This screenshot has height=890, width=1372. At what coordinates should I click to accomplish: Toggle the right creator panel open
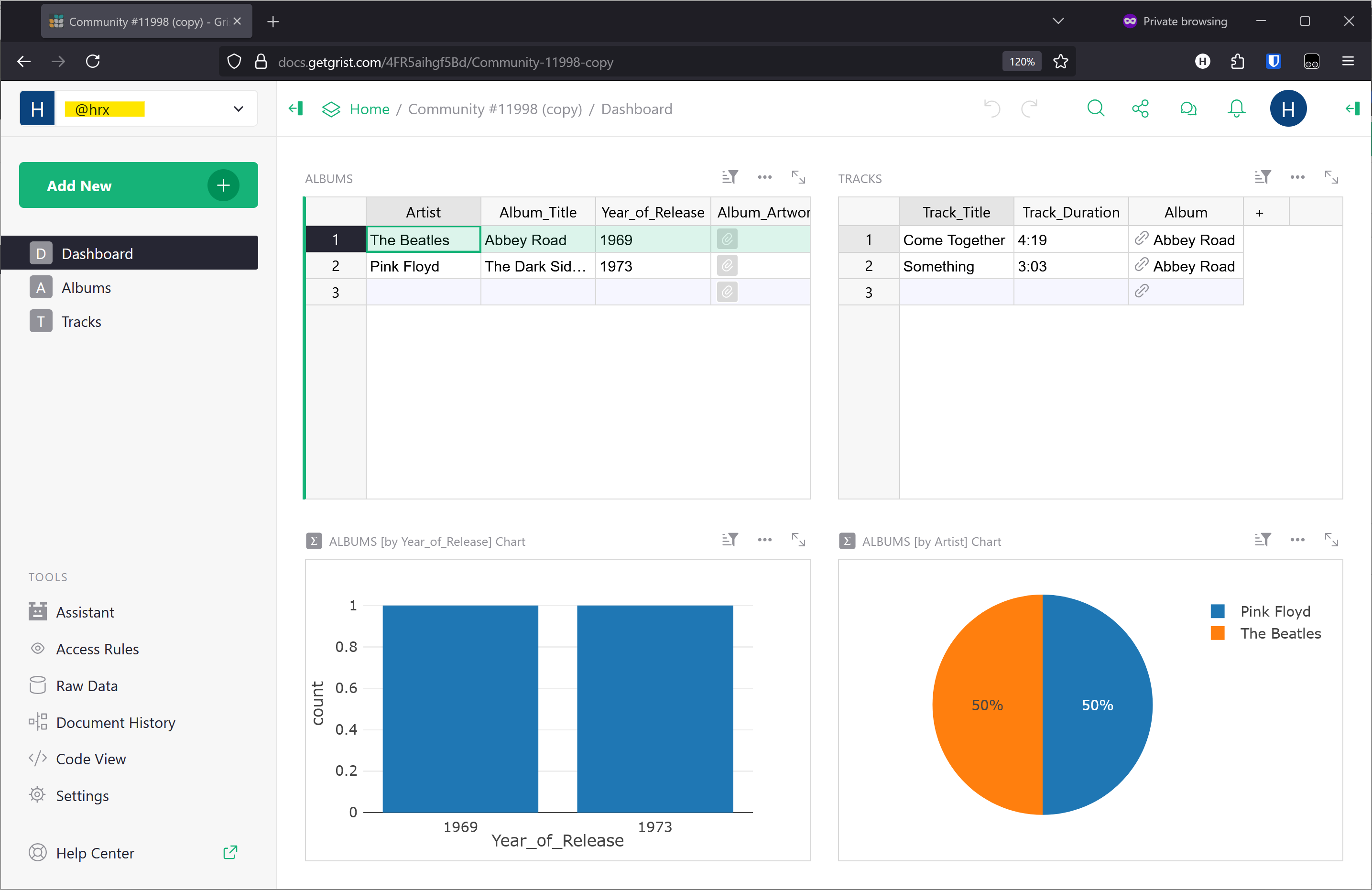[1352, 109]
